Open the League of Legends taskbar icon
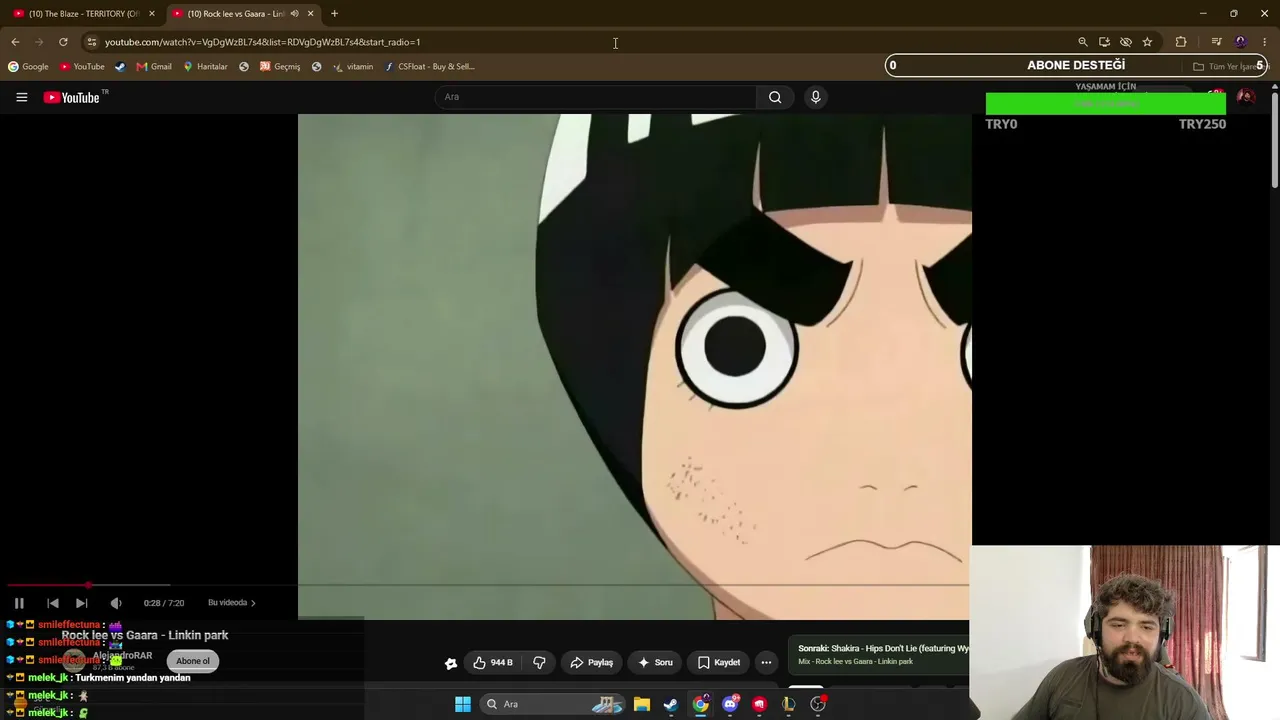Image resolution: width=1280 pixels, height=720 pixels. (x=789, y=704)
